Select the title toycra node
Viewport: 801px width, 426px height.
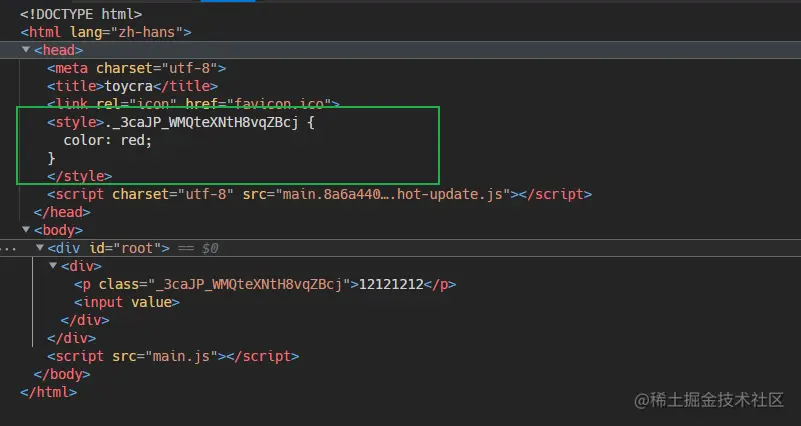(132, 86)
